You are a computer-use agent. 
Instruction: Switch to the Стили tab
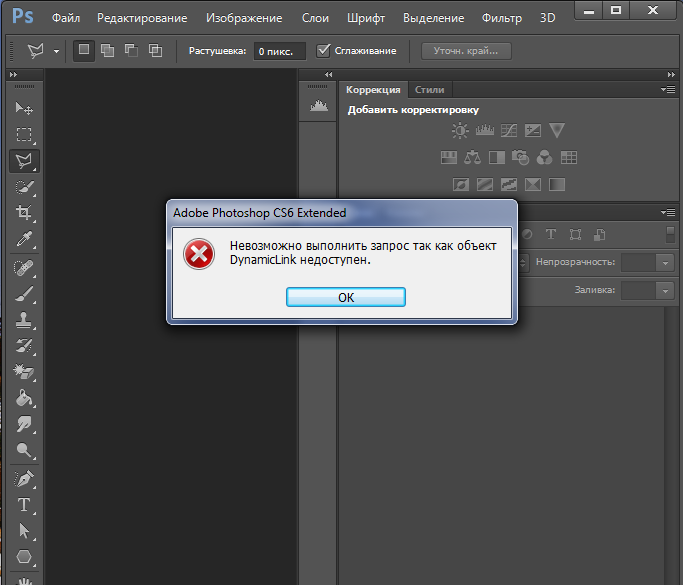pos(429,89)
